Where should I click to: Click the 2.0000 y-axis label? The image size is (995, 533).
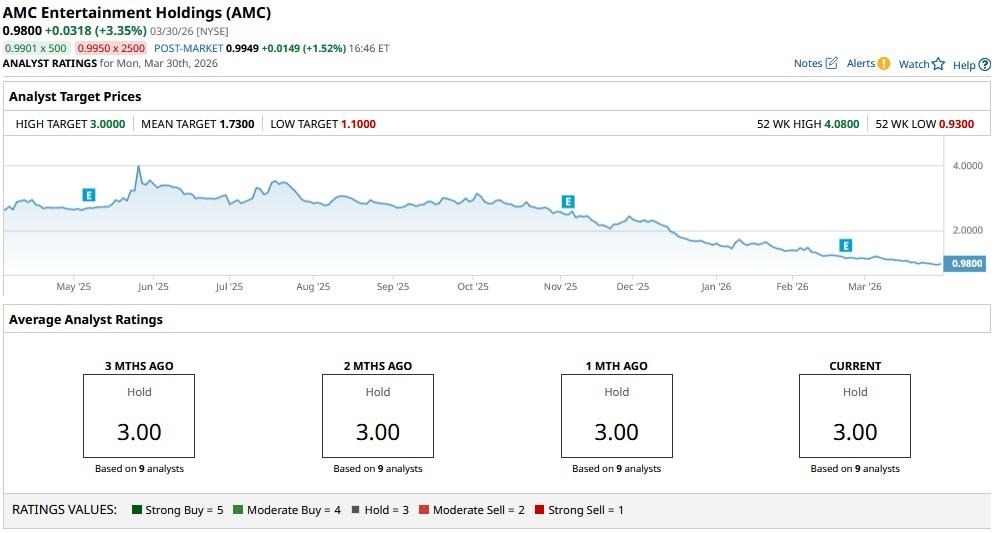pos(968,230)
